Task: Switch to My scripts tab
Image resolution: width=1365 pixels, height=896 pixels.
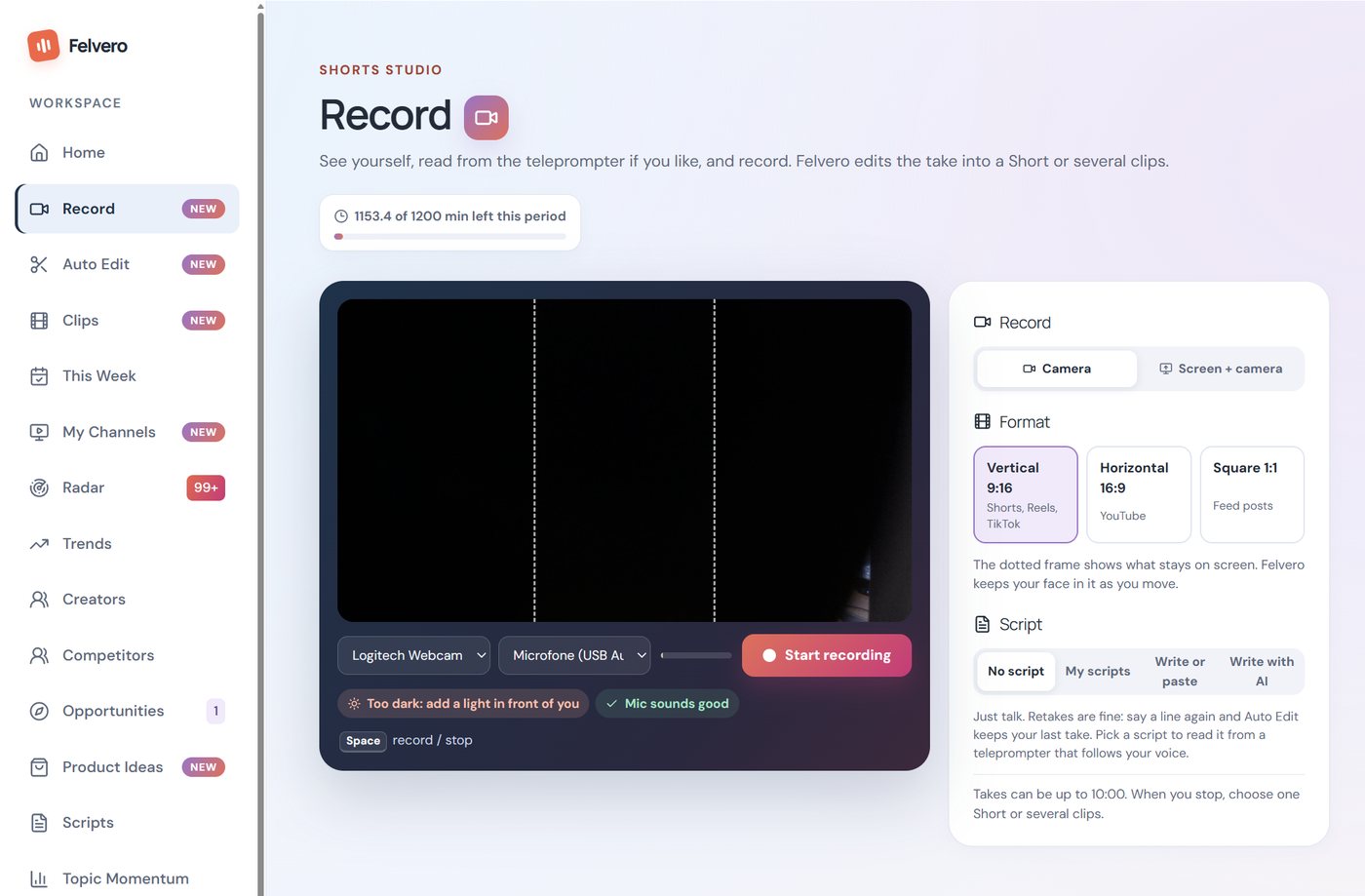Action: [1098, 672]
